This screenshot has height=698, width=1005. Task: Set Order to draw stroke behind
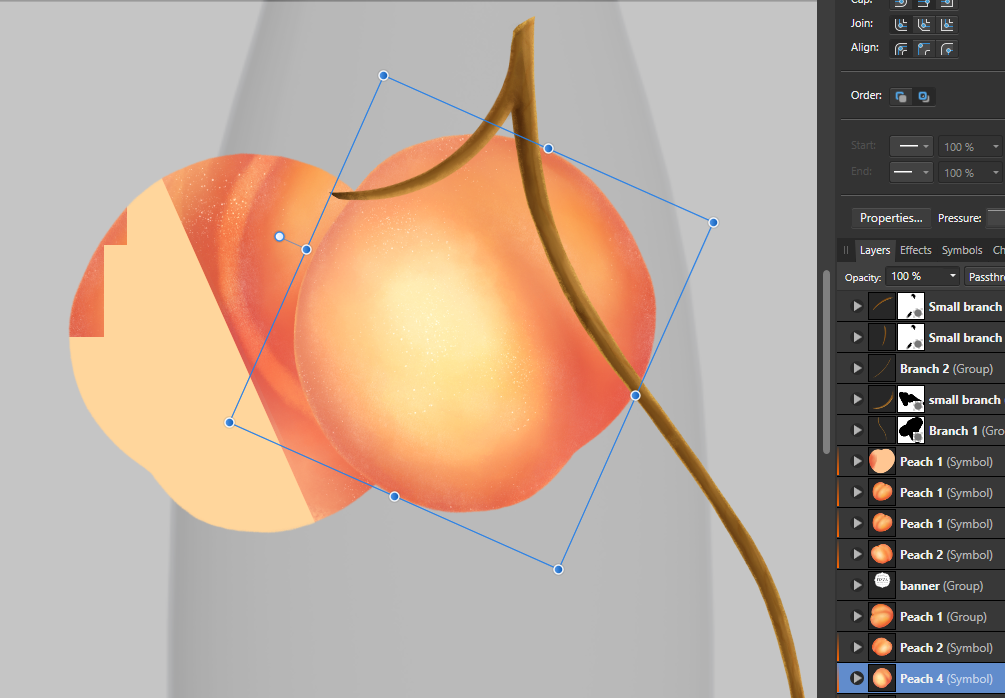click(901, 97)
